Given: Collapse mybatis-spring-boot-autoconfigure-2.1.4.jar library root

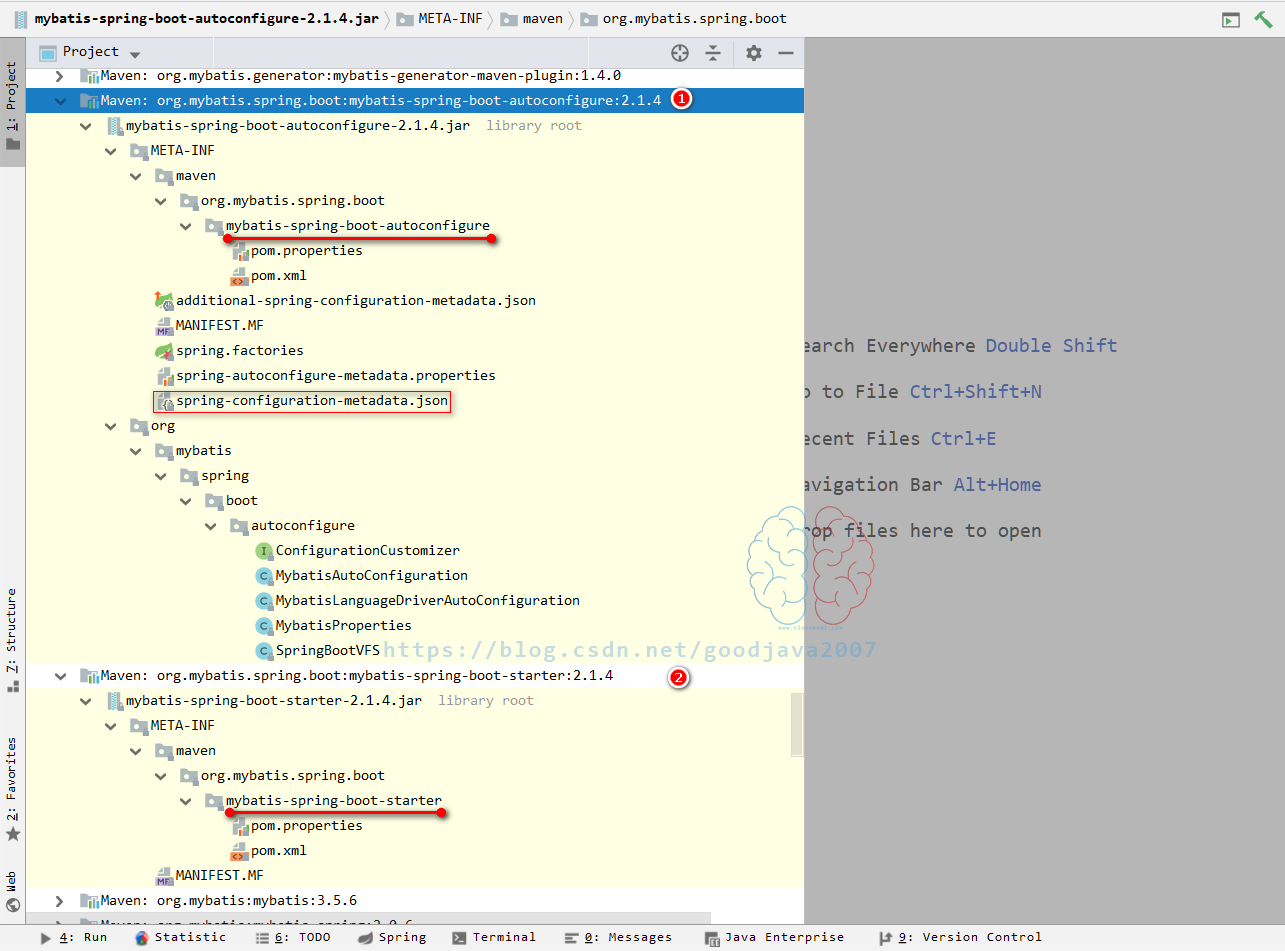Looking at the screenshot, I should [x=86, y=126].
